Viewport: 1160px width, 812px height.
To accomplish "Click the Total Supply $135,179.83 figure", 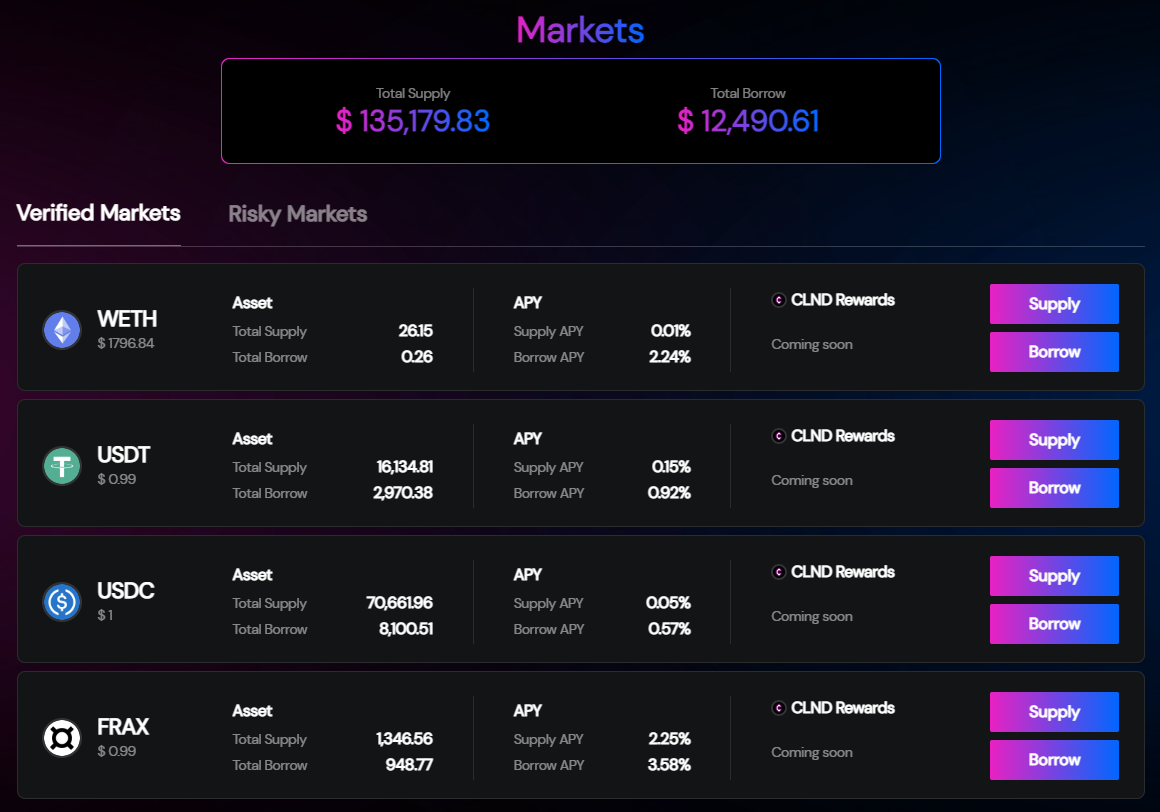I will click(x=413, y=121).
